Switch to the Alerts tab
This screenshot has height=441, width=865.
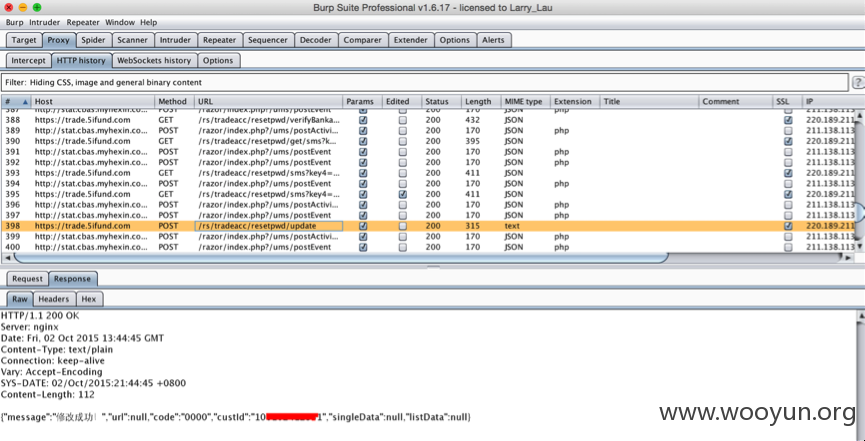pyautogui.click(x=493, y=40)
